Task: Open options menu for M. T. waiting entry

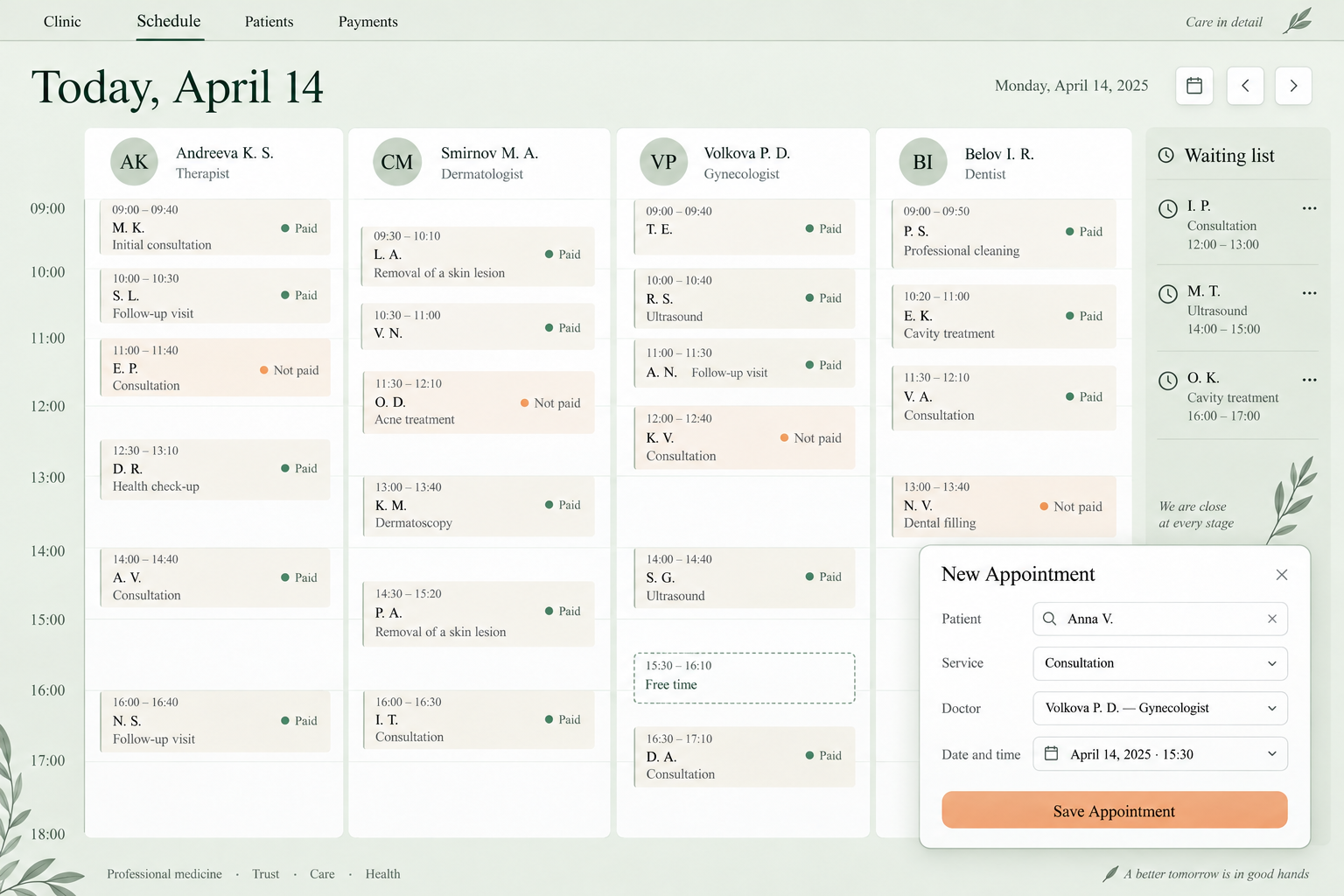Action: click(x=1309, y=293)
